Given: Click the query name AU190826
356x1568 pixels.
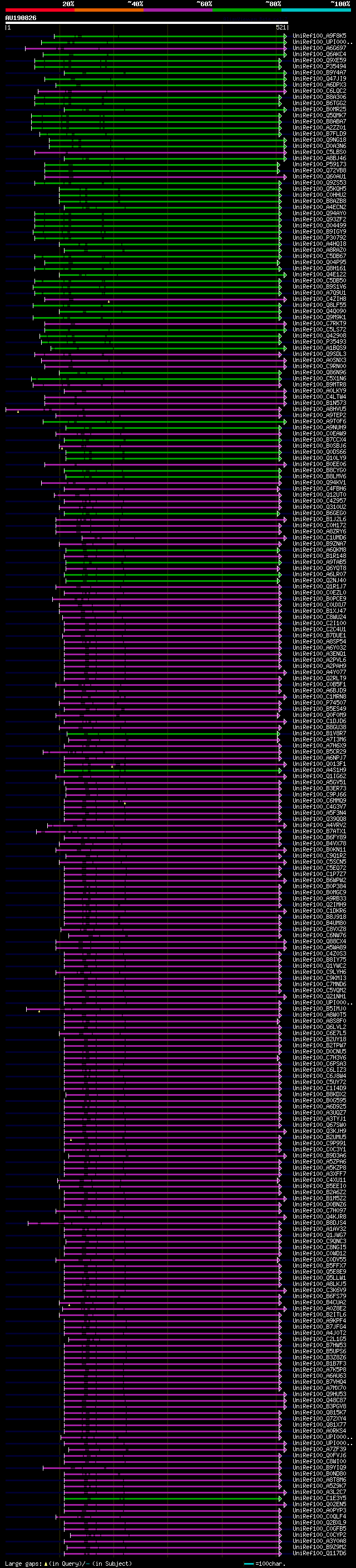Looking at the screenshot, I should pos(21,18).
